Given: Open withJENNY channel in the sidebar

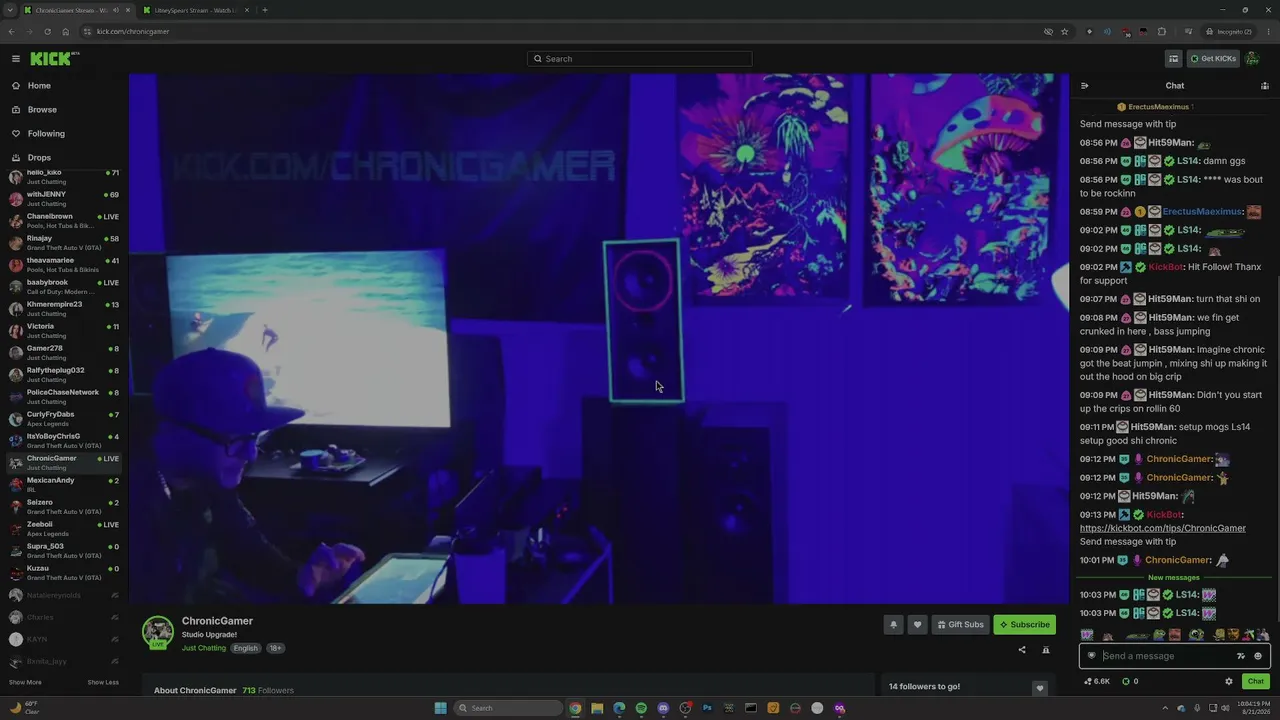Looking at the screenshot, I should 64,199.
